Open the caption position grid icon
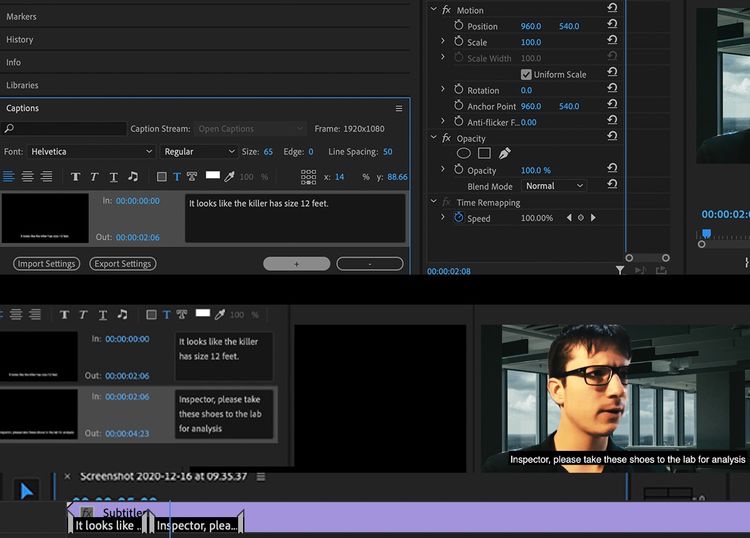 [308, 177]
